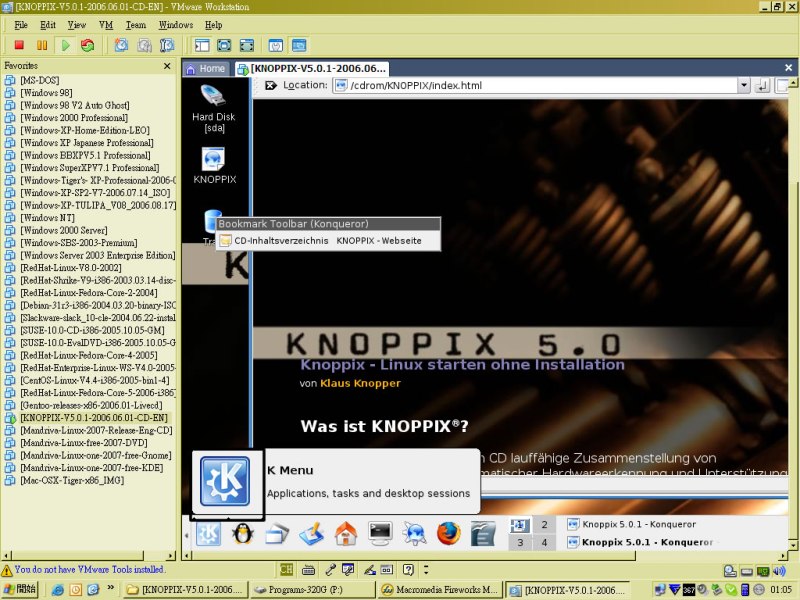Switch to Macromedia Fireworks taskbar button
Screen dimensions: 800x600
tap(440, 590)
